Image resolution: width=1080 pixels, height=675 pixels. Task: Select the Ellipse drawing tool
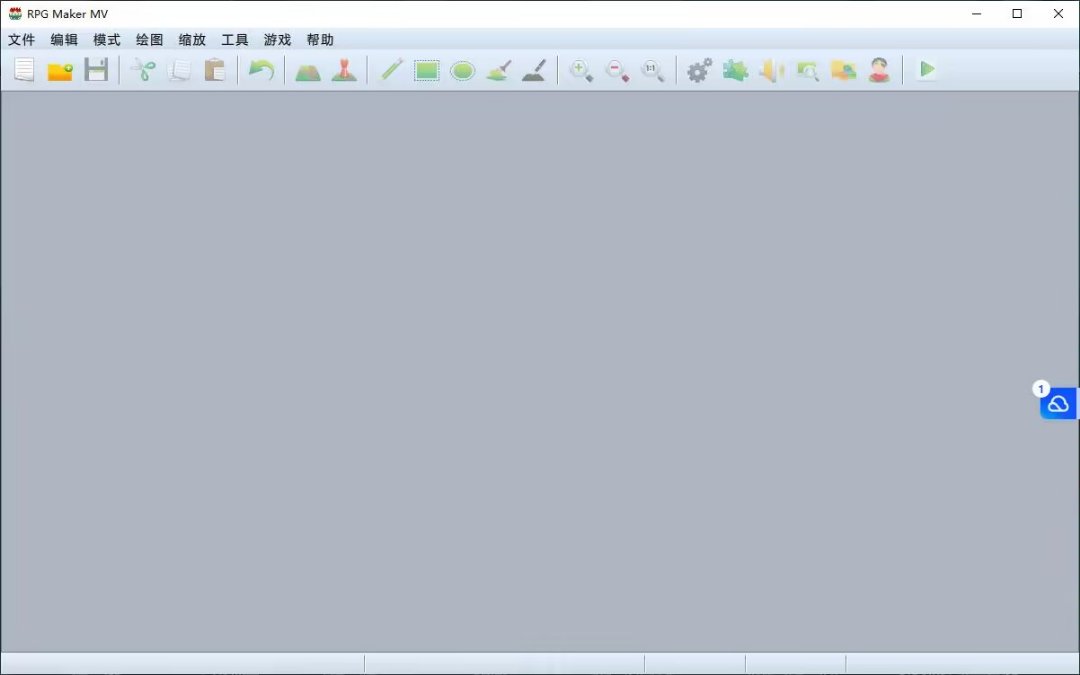pyautogui.click(x=462, y=70)
